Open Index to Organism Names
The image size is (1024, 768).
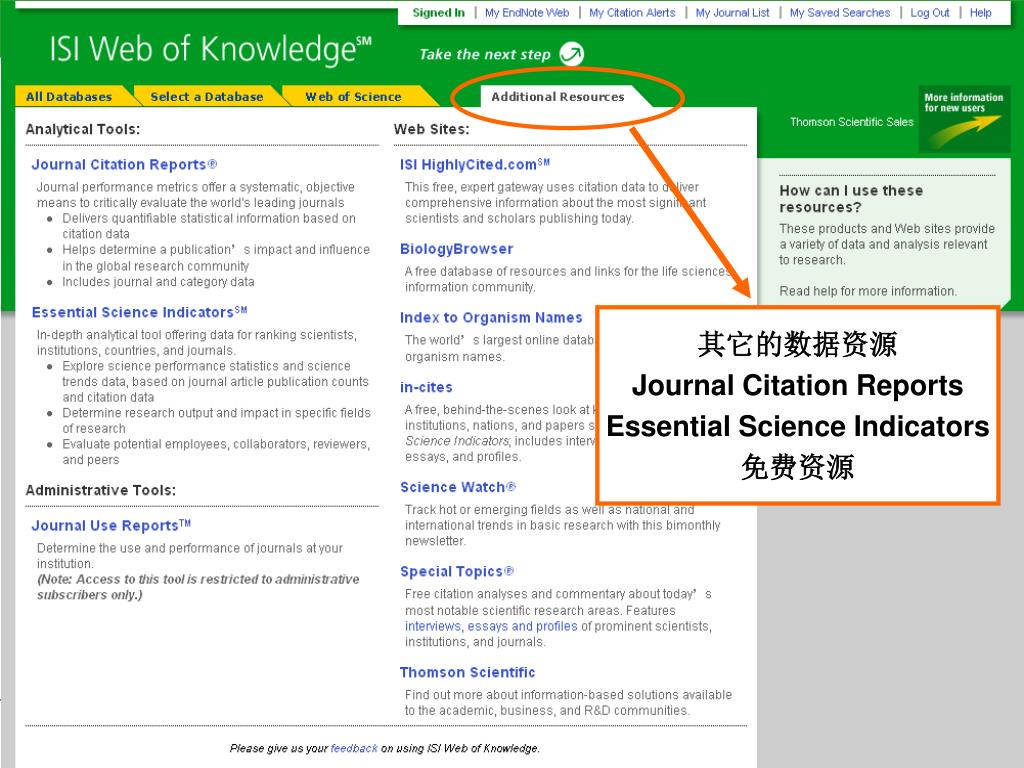(491, 317)
